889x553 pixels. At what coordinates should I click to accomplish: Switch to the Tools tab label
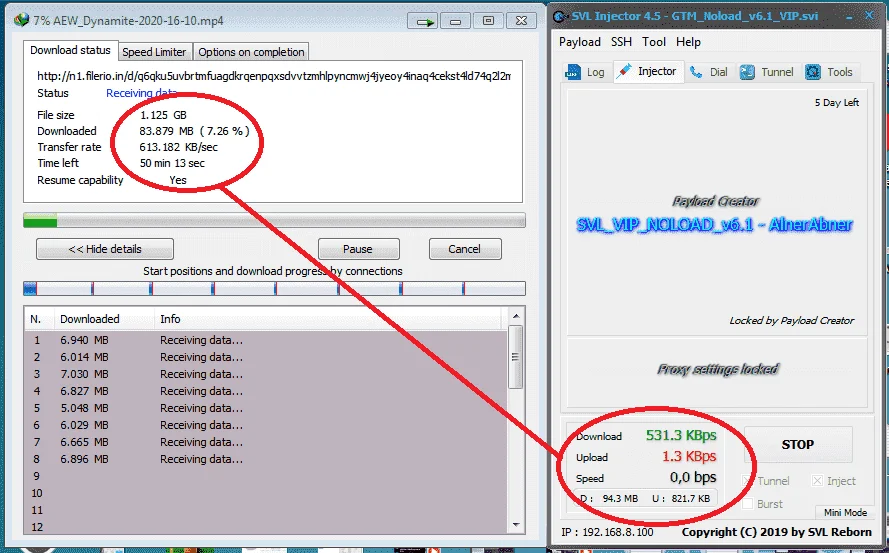tap(840, 72)
